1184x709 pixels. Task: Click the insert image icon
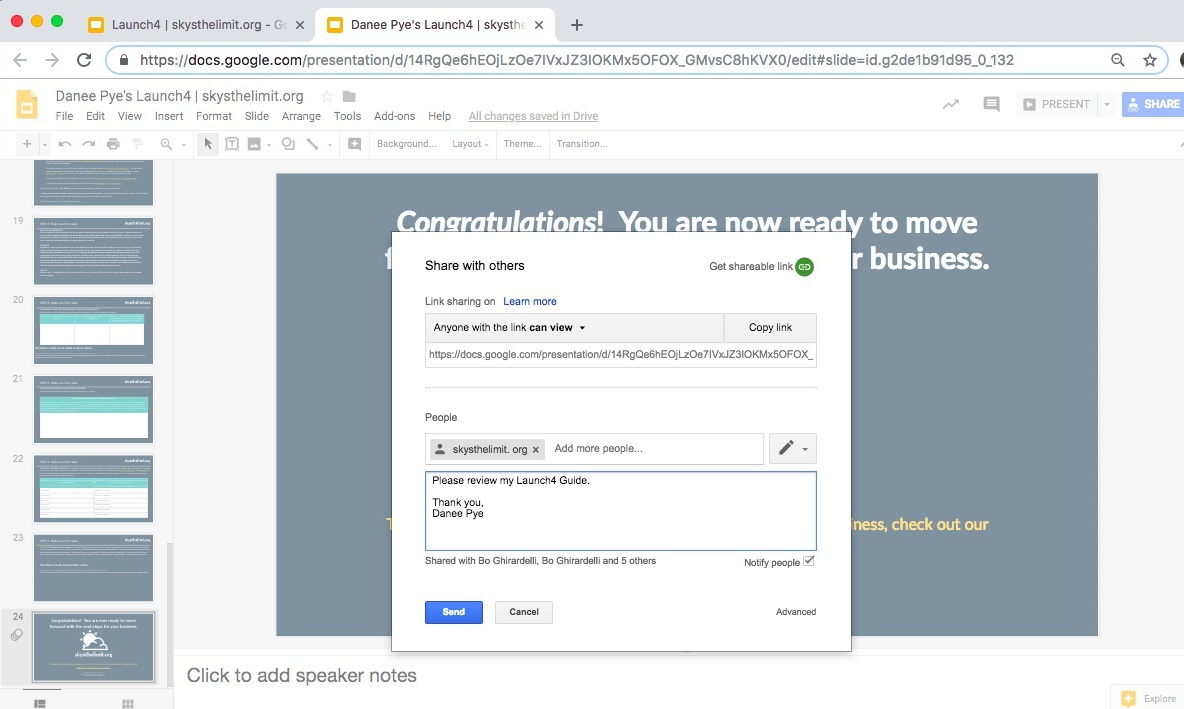click(254, 143)
